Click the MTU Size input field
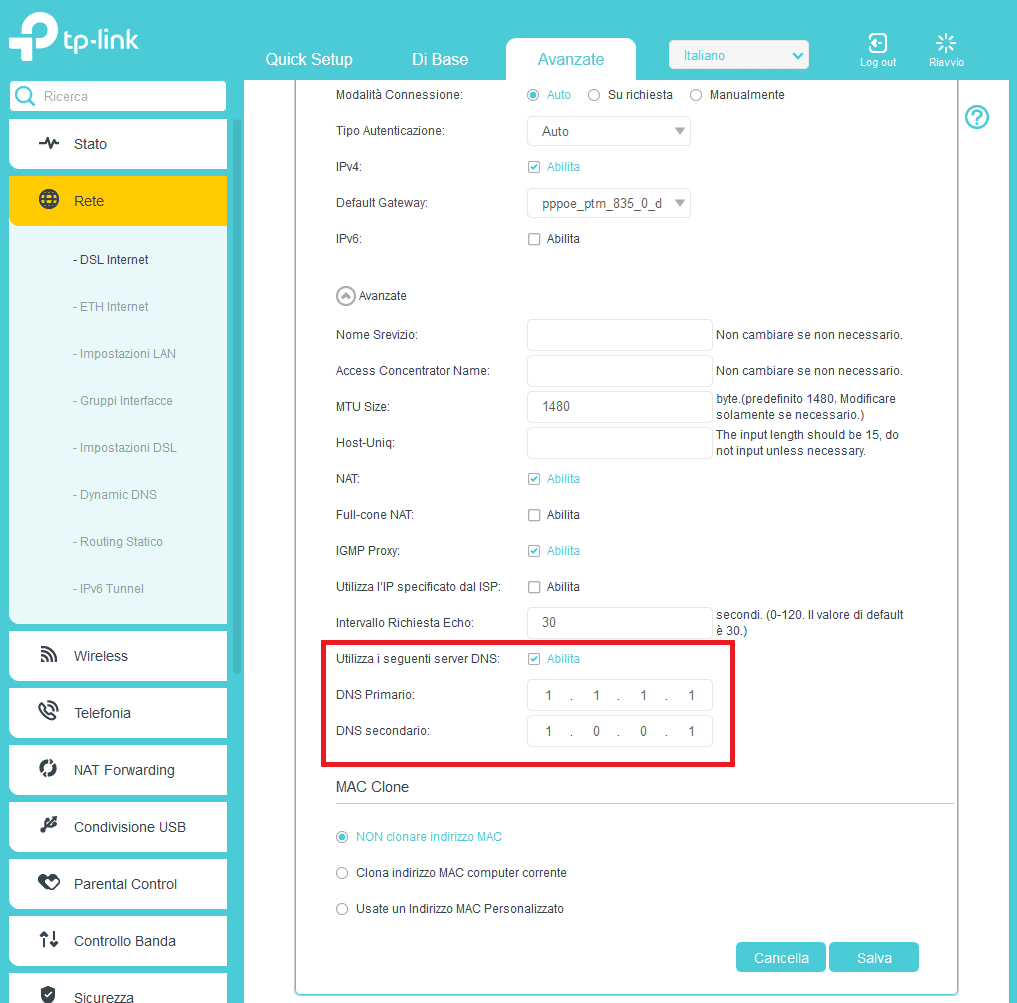This screenshot has width=1017, height=1003. (619, 407)
